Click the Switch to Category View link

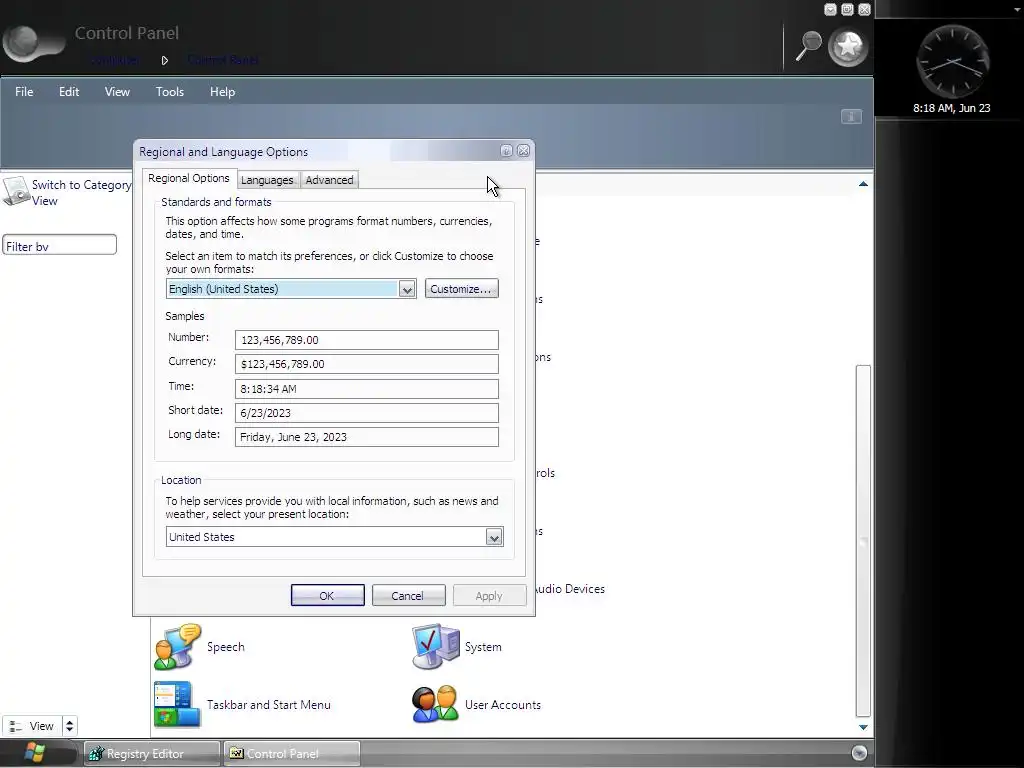point(82,193)
